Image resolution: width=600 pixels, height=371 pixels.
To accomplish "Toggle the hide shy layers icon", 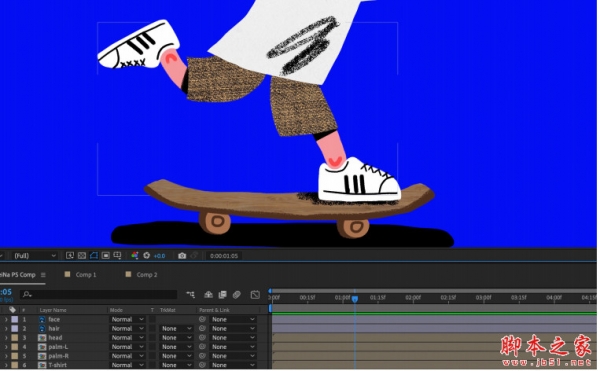I will click(208, 295).
